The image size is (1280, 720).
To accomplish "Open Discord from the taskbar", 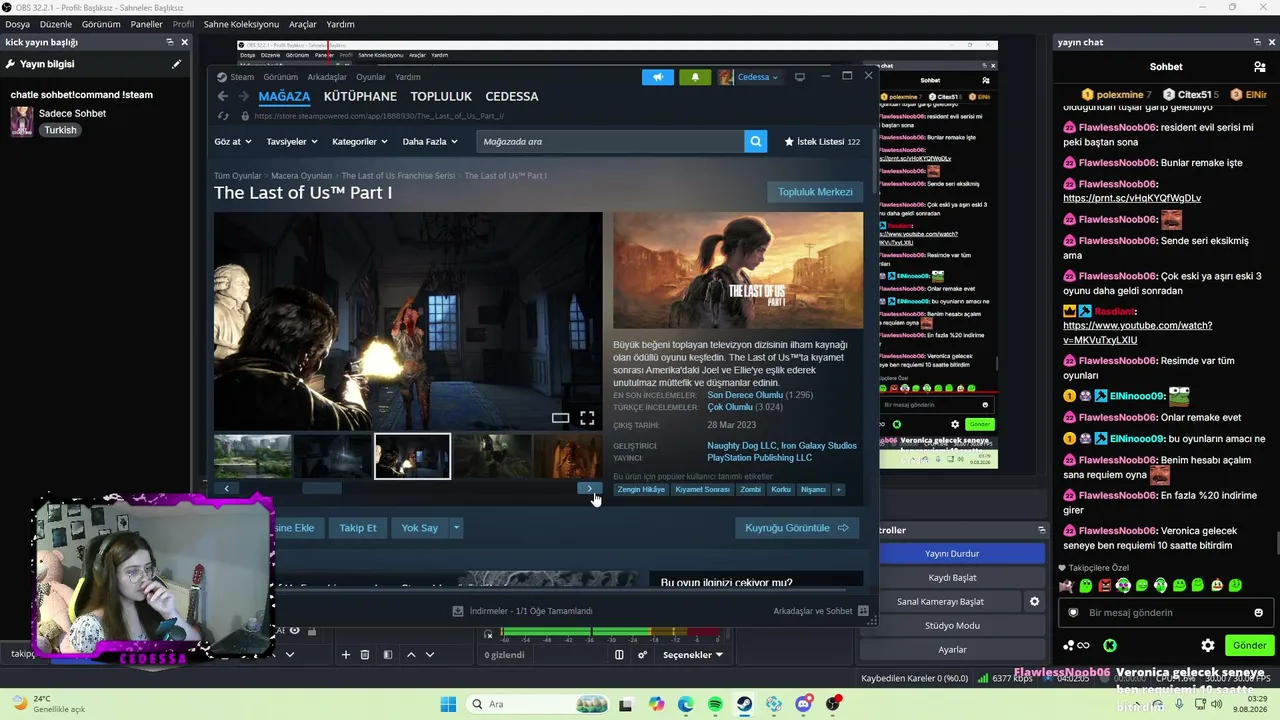I will 804,704.
